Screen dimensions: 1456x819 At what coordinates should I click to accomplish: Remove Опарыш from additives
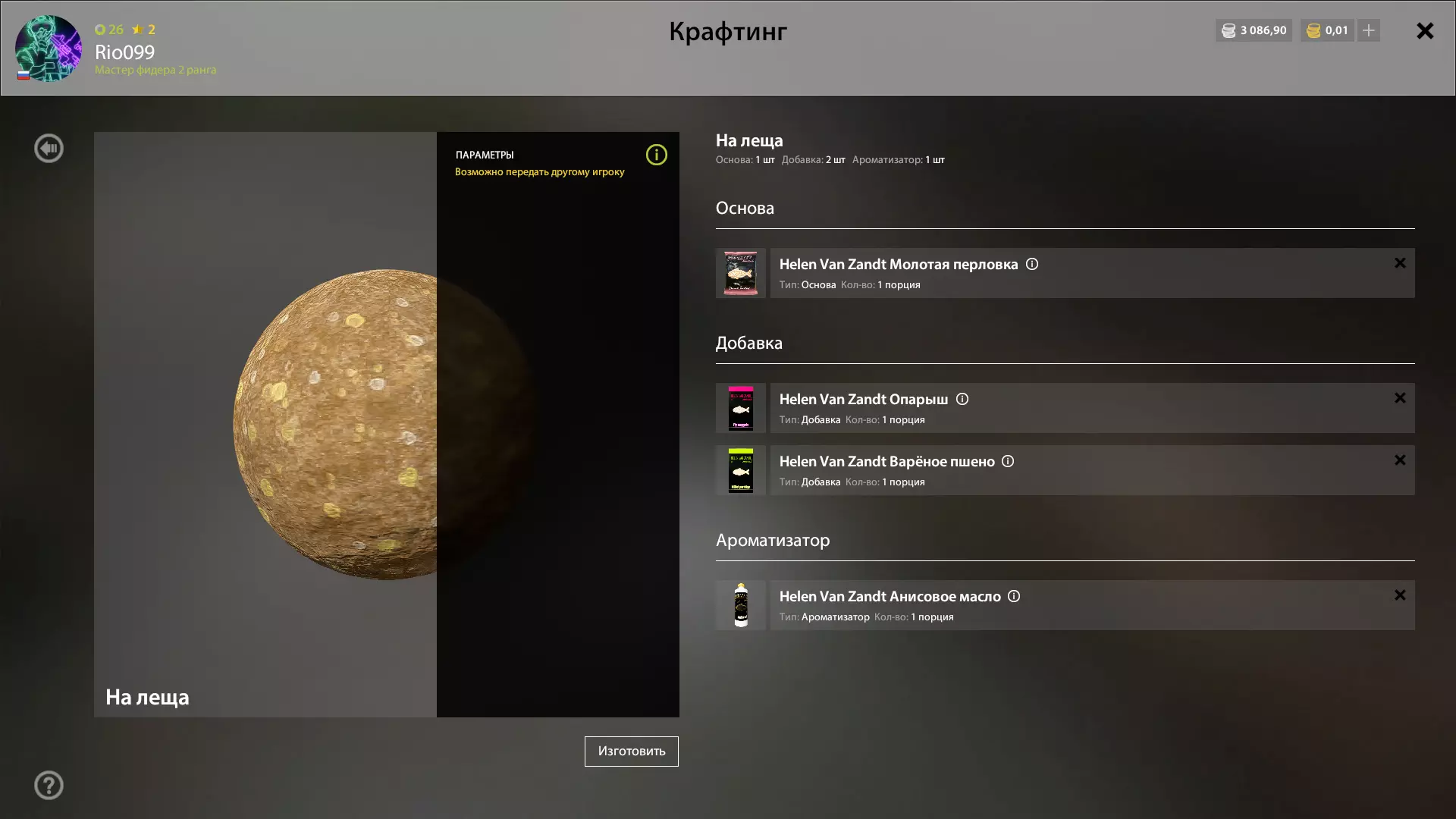(x=1400, y=398)
